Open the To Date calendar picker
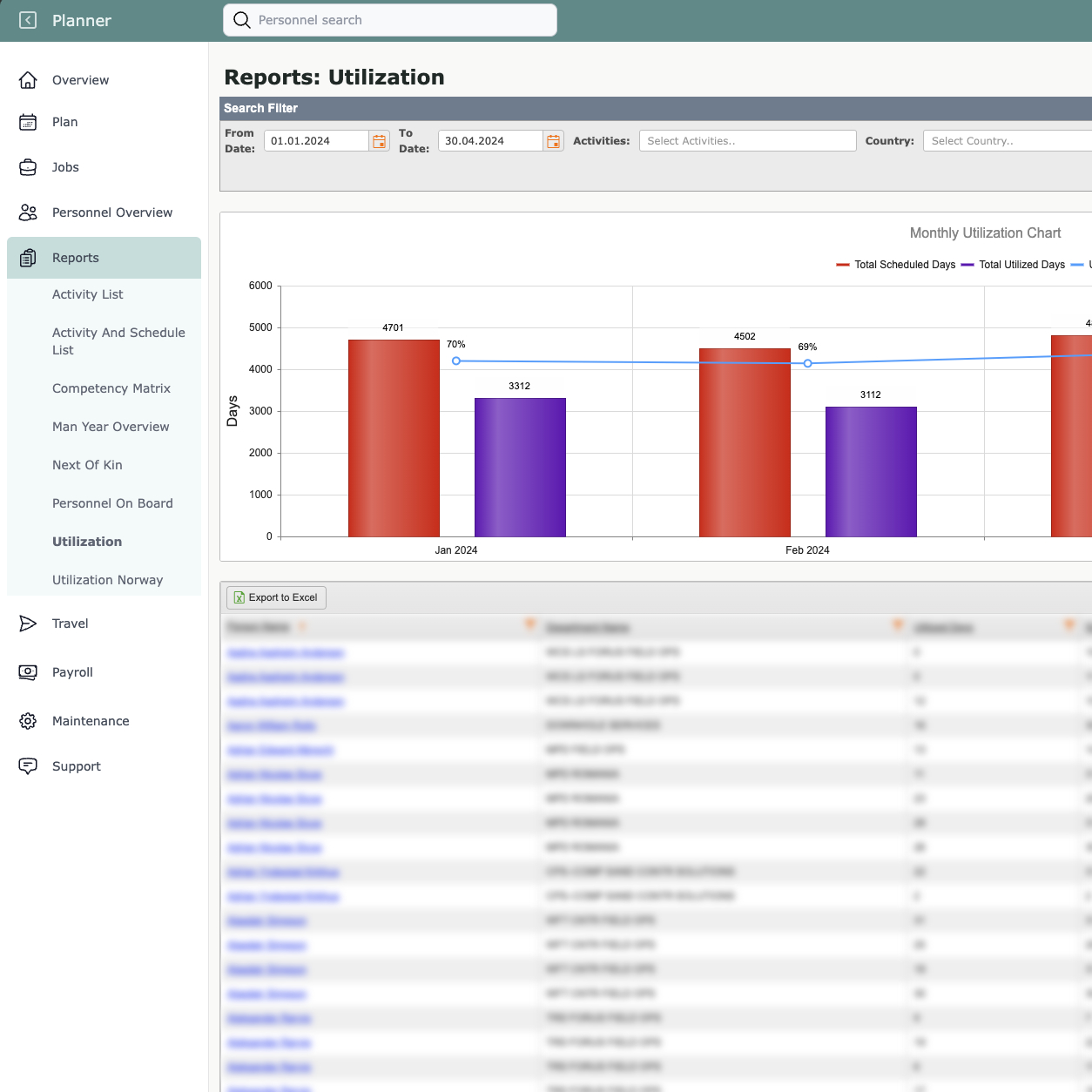Viewport: 1092px width, 1092px height. (553, 140)
